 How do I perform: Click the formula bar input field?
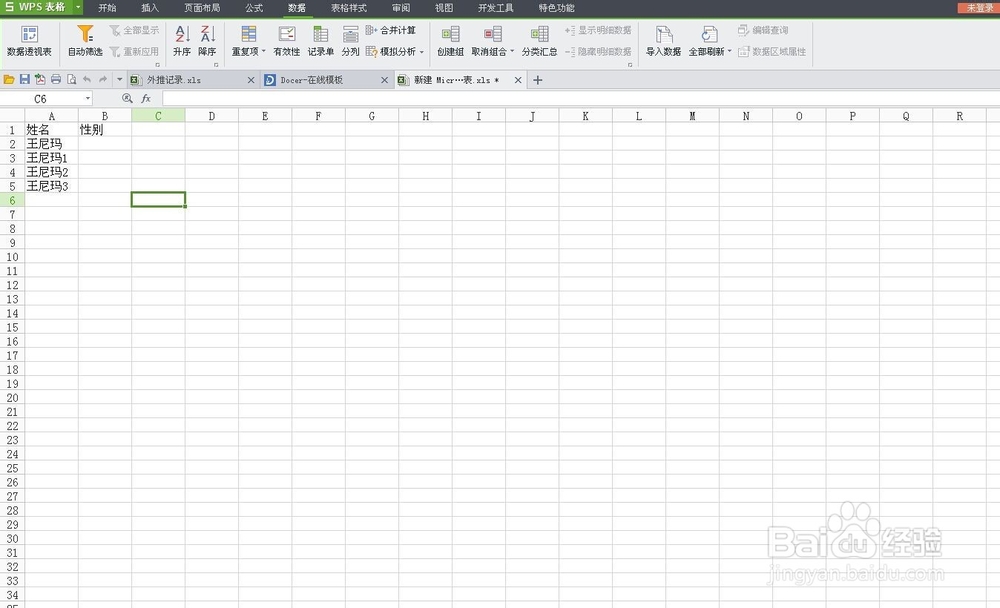[580, 98]
